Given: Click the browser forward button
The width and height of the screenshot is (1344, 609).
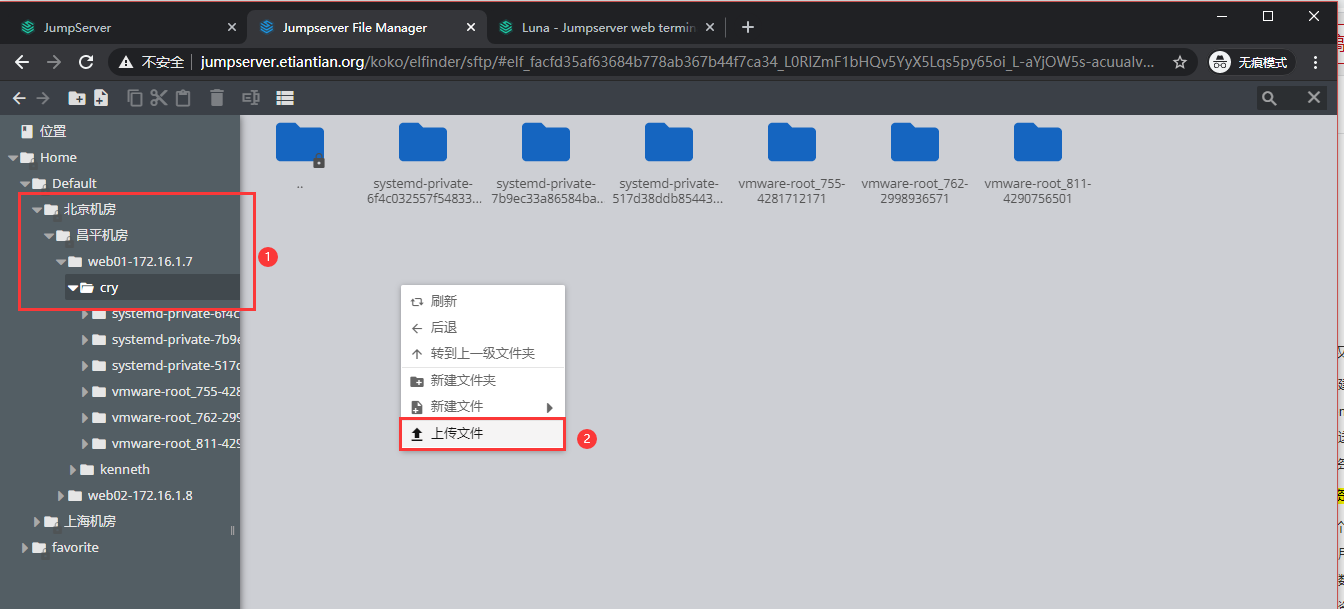Looking at the screenshot, I should (54, 62).
